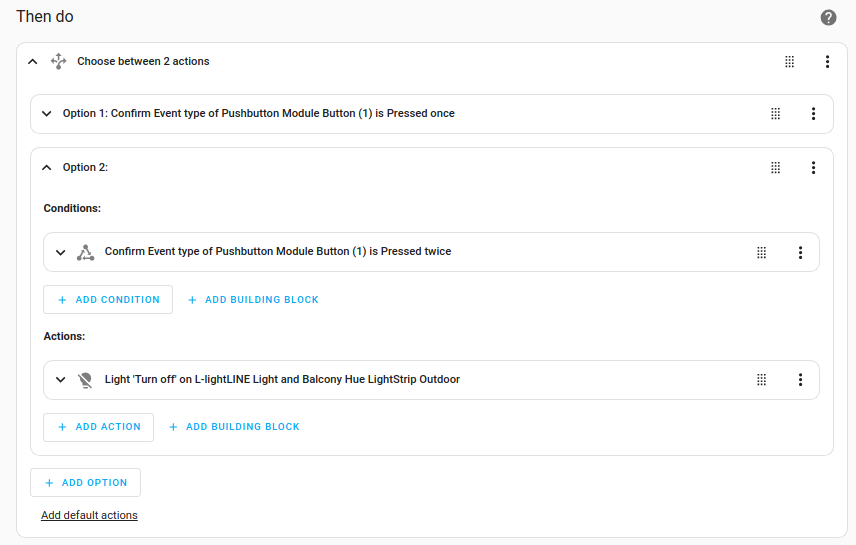
Task: Click the drag handle on Option 2 row
Action: click(775, 168)
